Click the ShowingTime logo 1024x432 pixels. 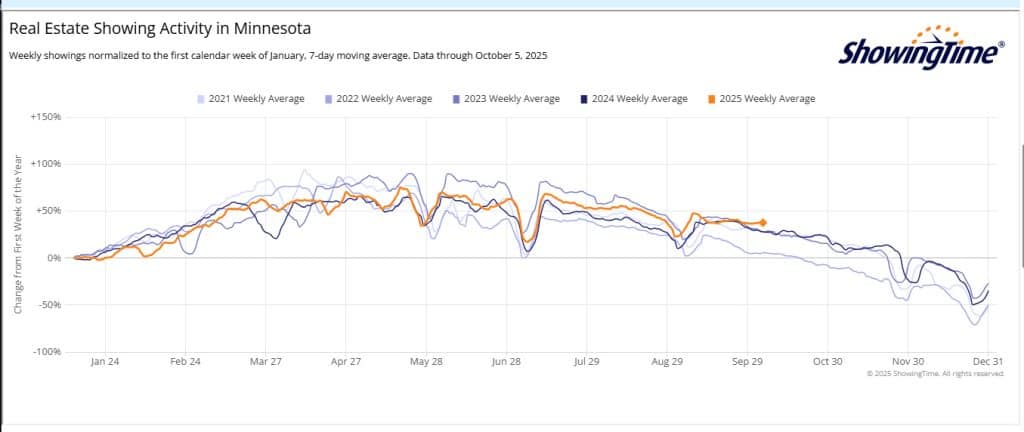(x=919, y=52)
